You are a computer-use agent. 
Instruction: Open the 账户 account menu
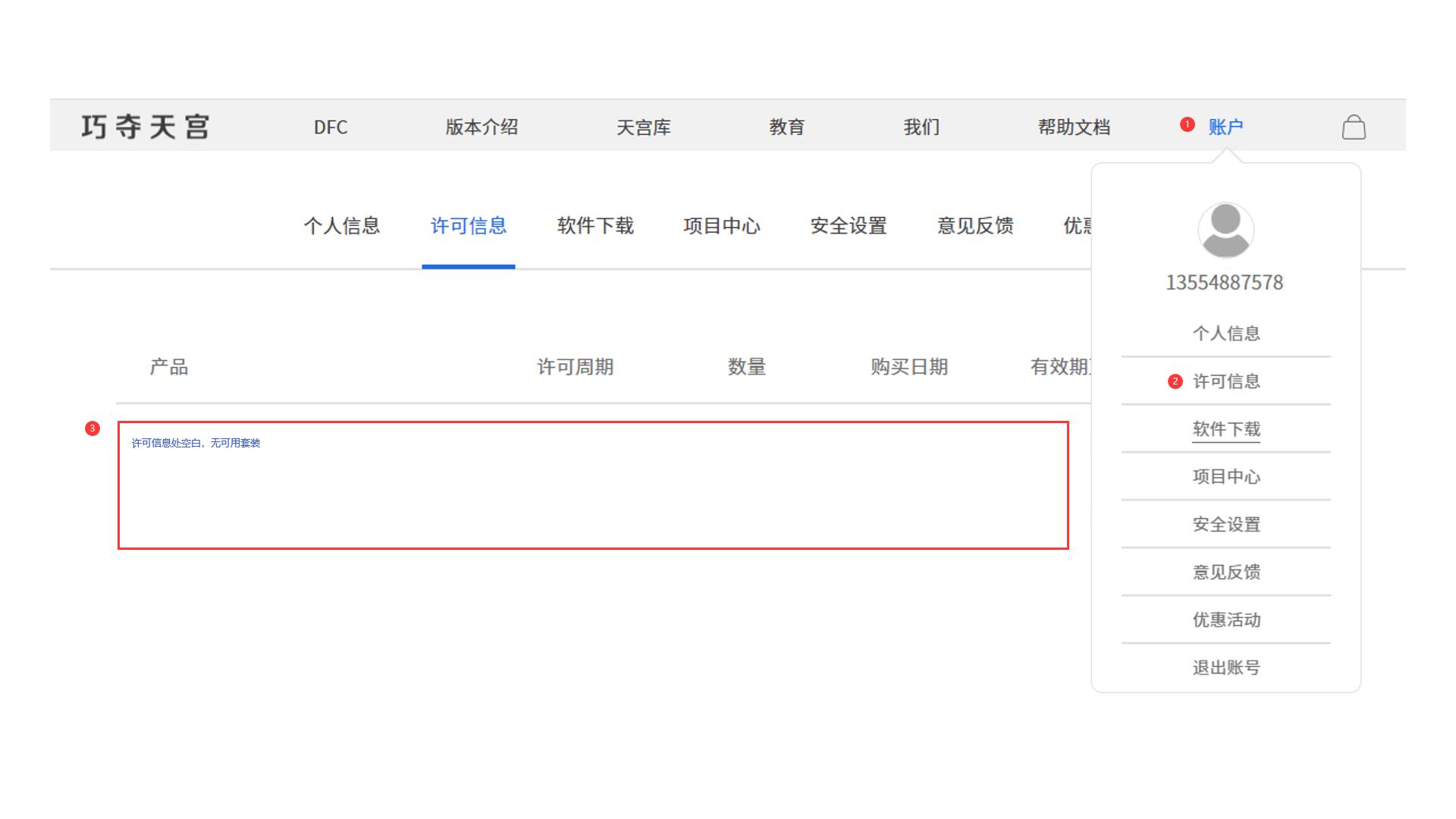1225,127
